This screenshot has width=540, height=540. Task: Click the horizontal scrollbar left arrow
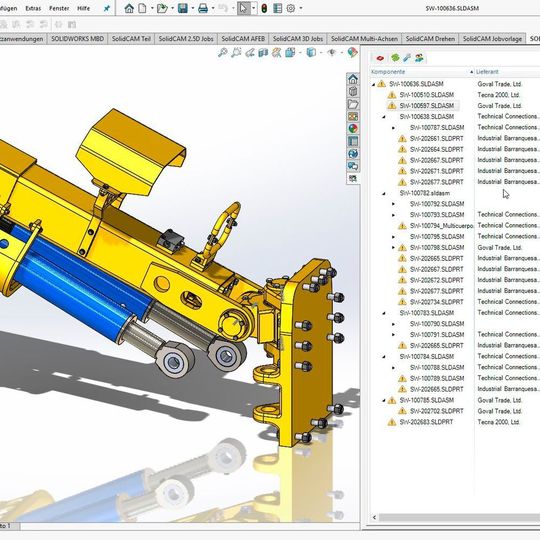click(374, 517)
